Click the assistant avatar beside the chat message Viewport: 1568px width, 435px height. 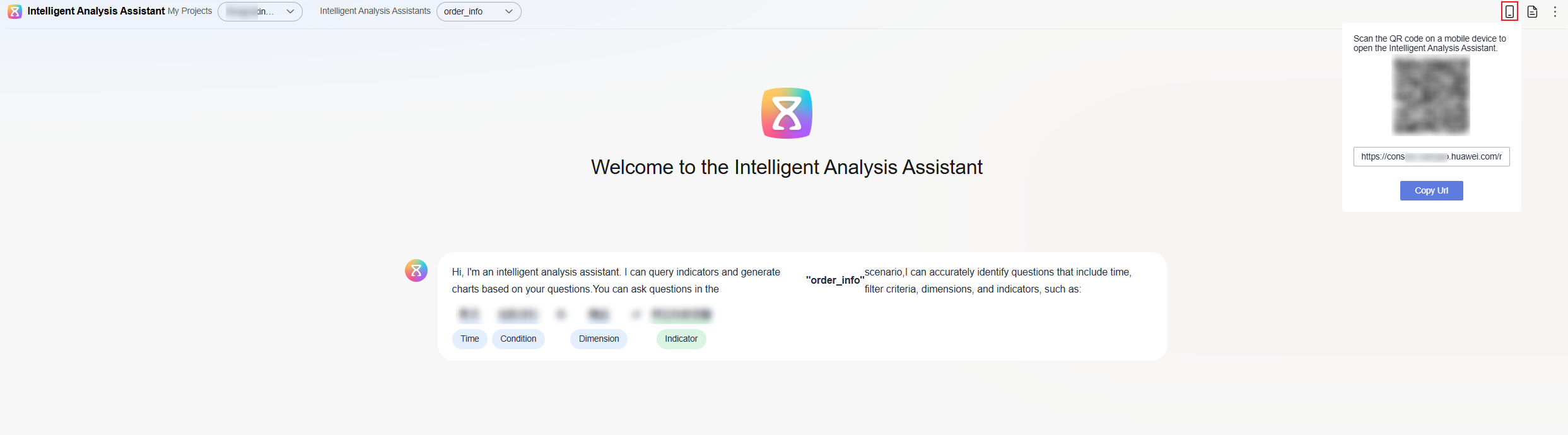pos(416,270)
